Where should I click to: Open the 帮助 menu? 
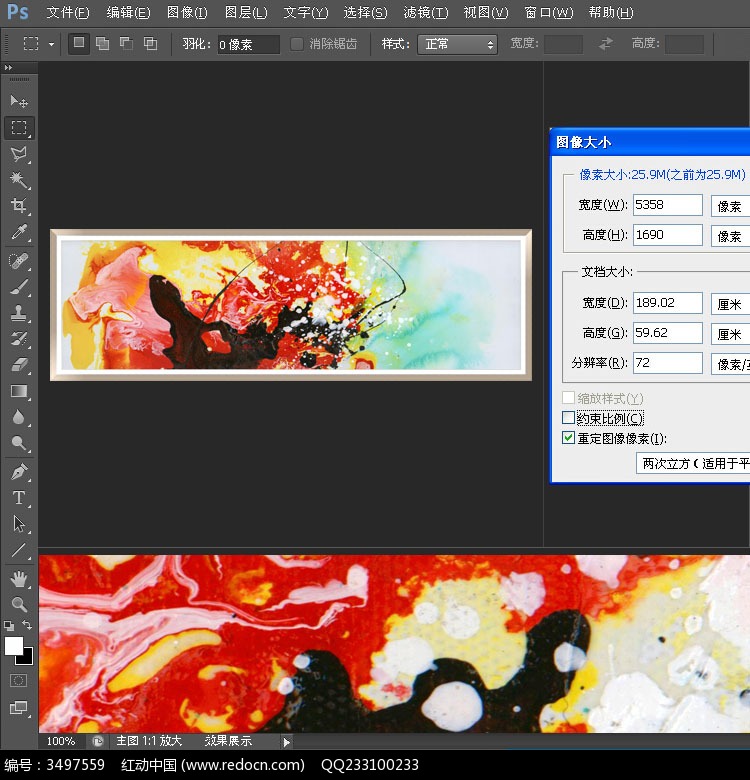coord(611,12)
